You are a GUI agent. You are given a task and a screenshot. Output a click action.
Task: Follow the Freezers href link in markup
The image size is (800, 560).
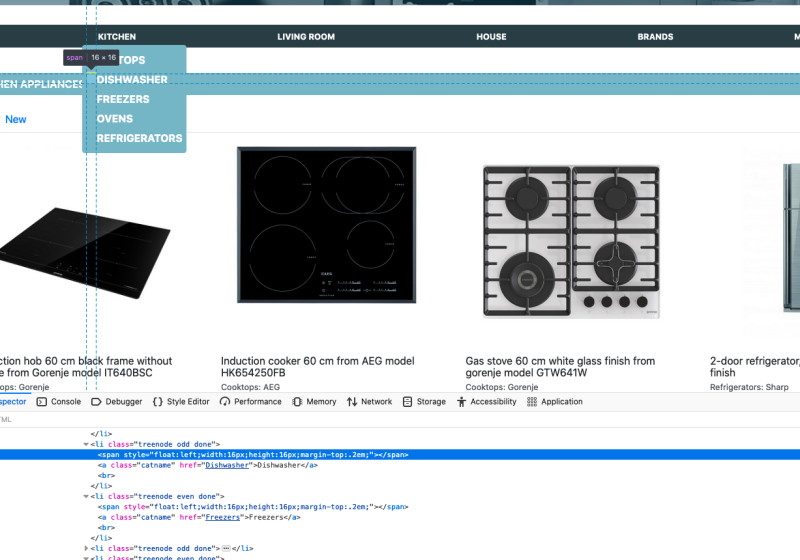click(222, 517)
